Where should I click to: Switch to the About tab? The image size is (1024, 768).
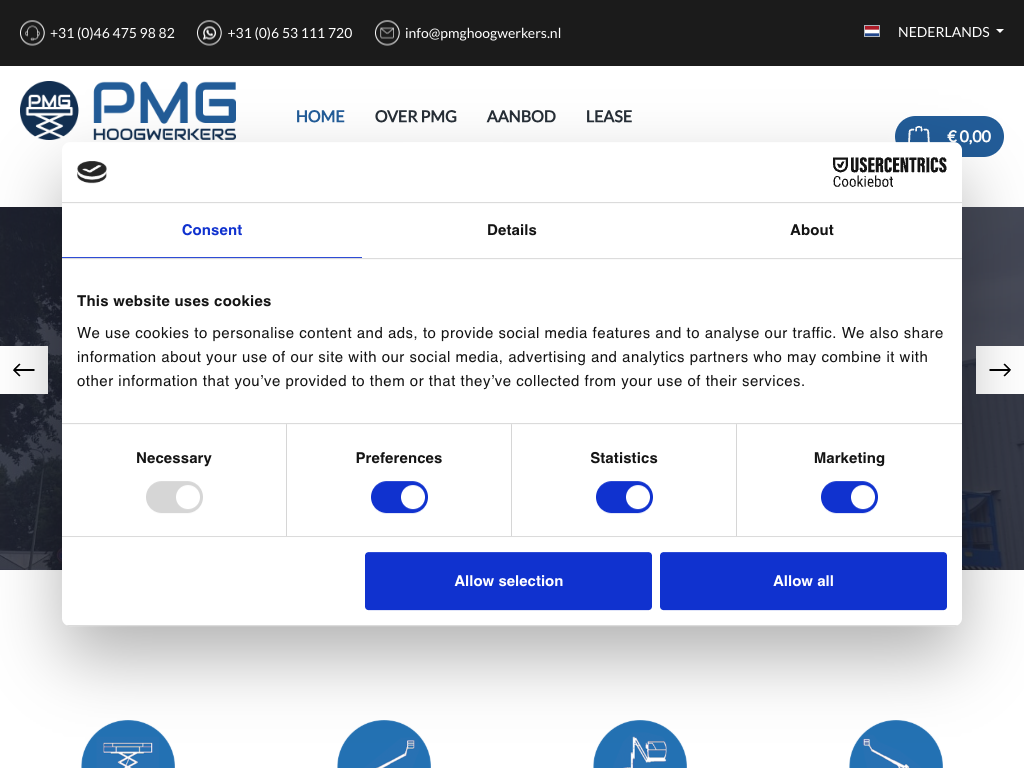click(812, 230)
